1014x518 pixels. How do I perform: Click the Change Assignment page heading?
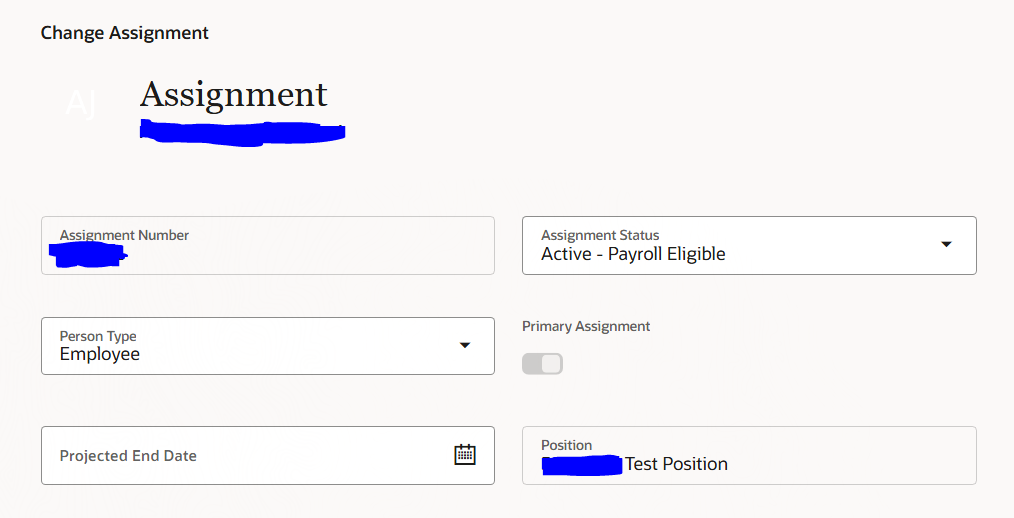pos(124,33)
